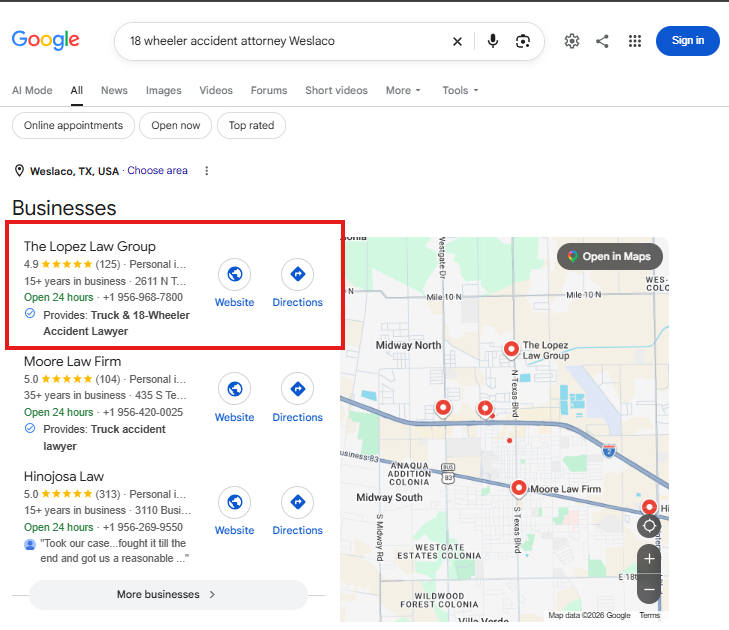Click the map Terms link

[x=649, y=615]
